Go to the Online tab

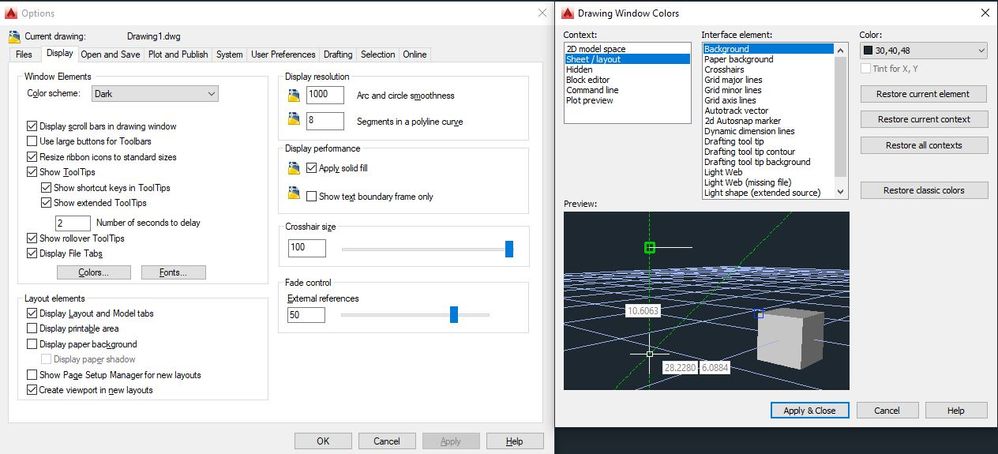click(415, 55)
